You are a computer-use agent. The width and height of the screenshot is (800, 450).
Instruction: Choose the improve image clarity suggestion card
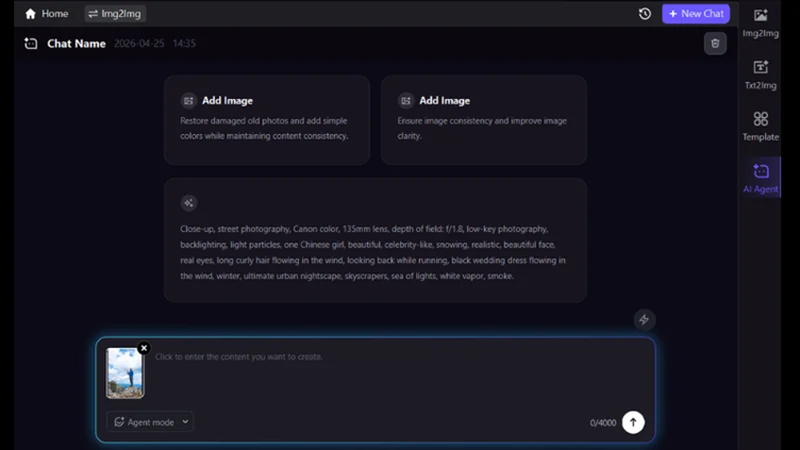point(483,119)
